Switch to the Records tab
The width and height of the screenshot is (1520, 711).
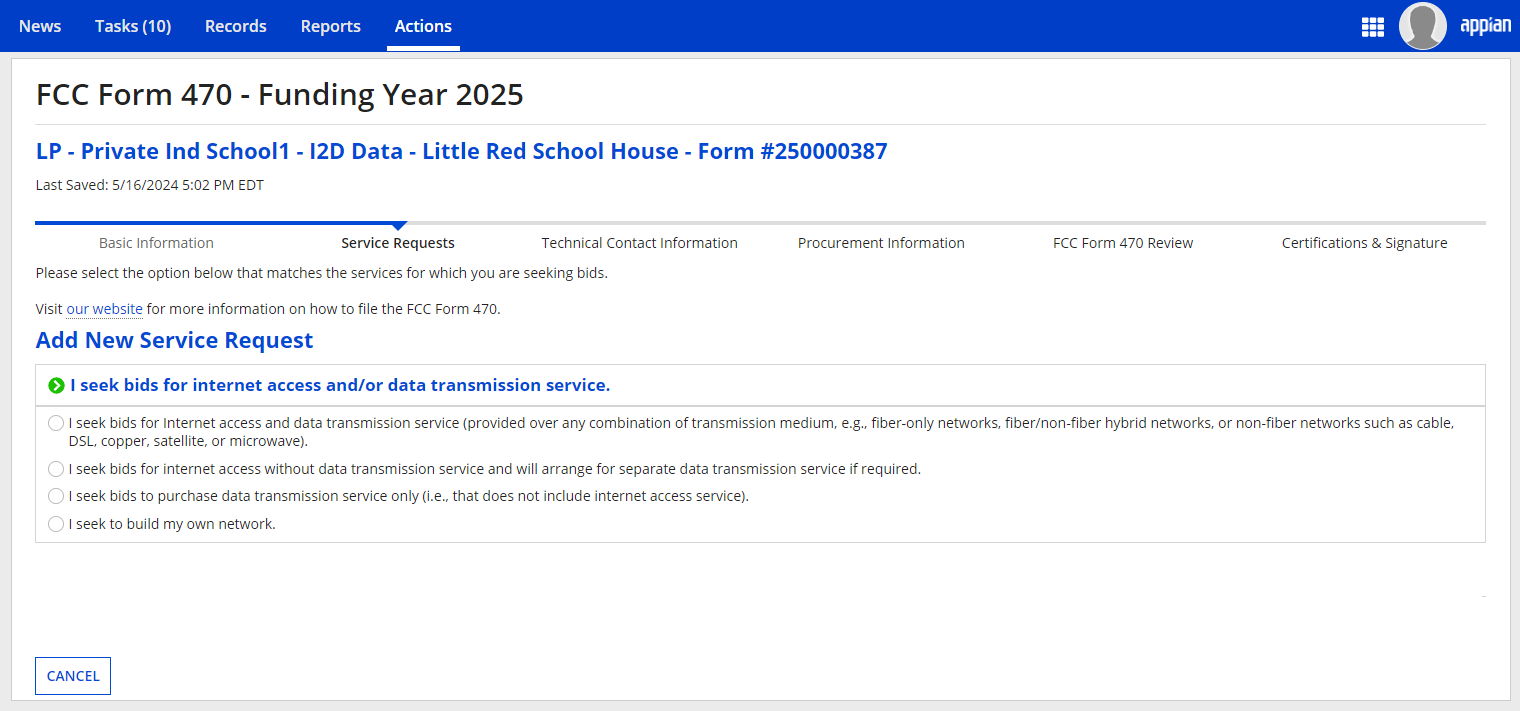235,26
